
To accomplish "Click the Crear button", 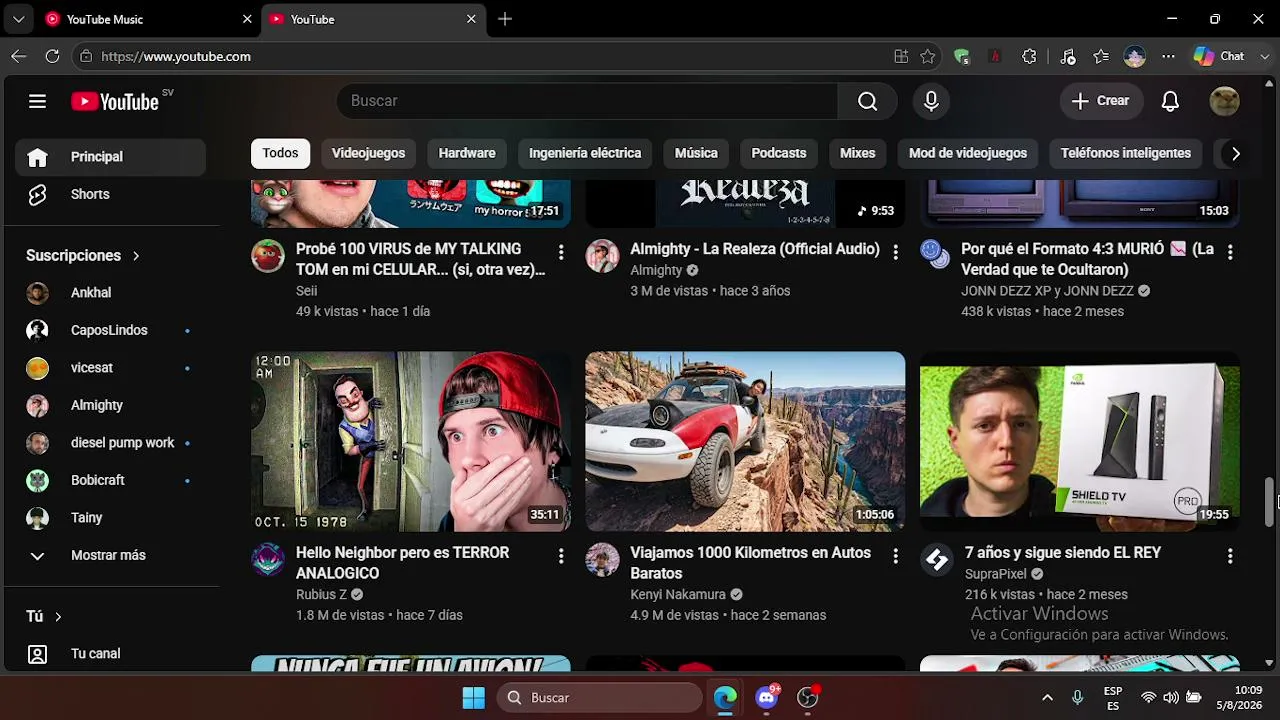I will point(1101,101).
